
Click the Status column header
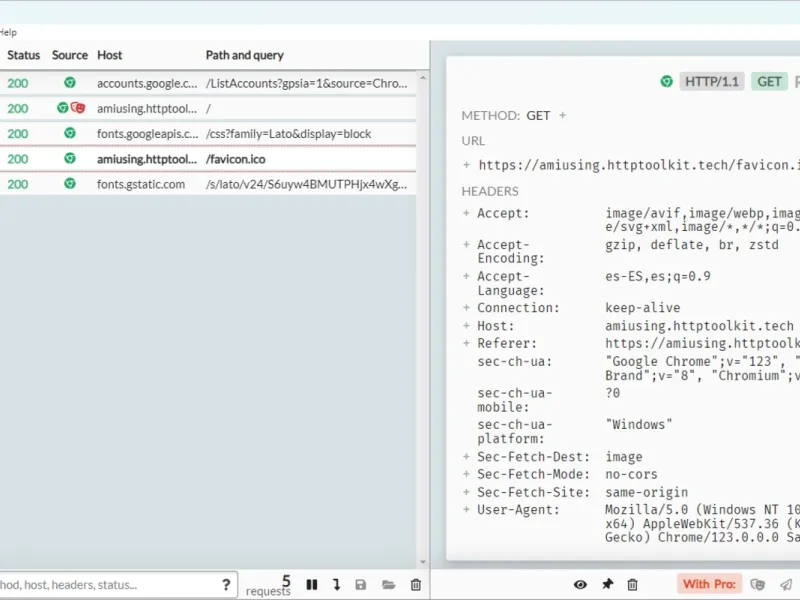23,55
